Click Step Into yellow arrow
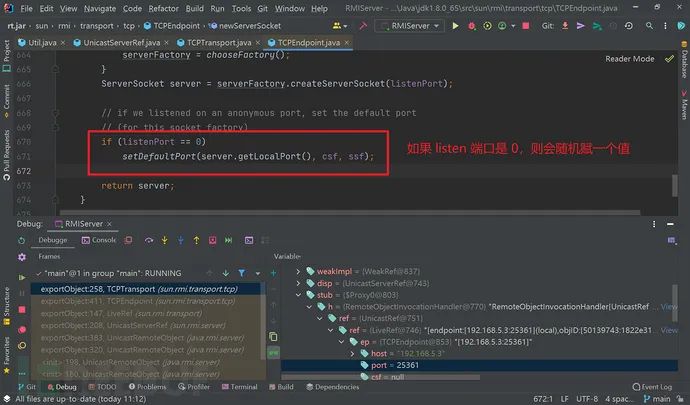690x405 pixels. pos(165,240)
